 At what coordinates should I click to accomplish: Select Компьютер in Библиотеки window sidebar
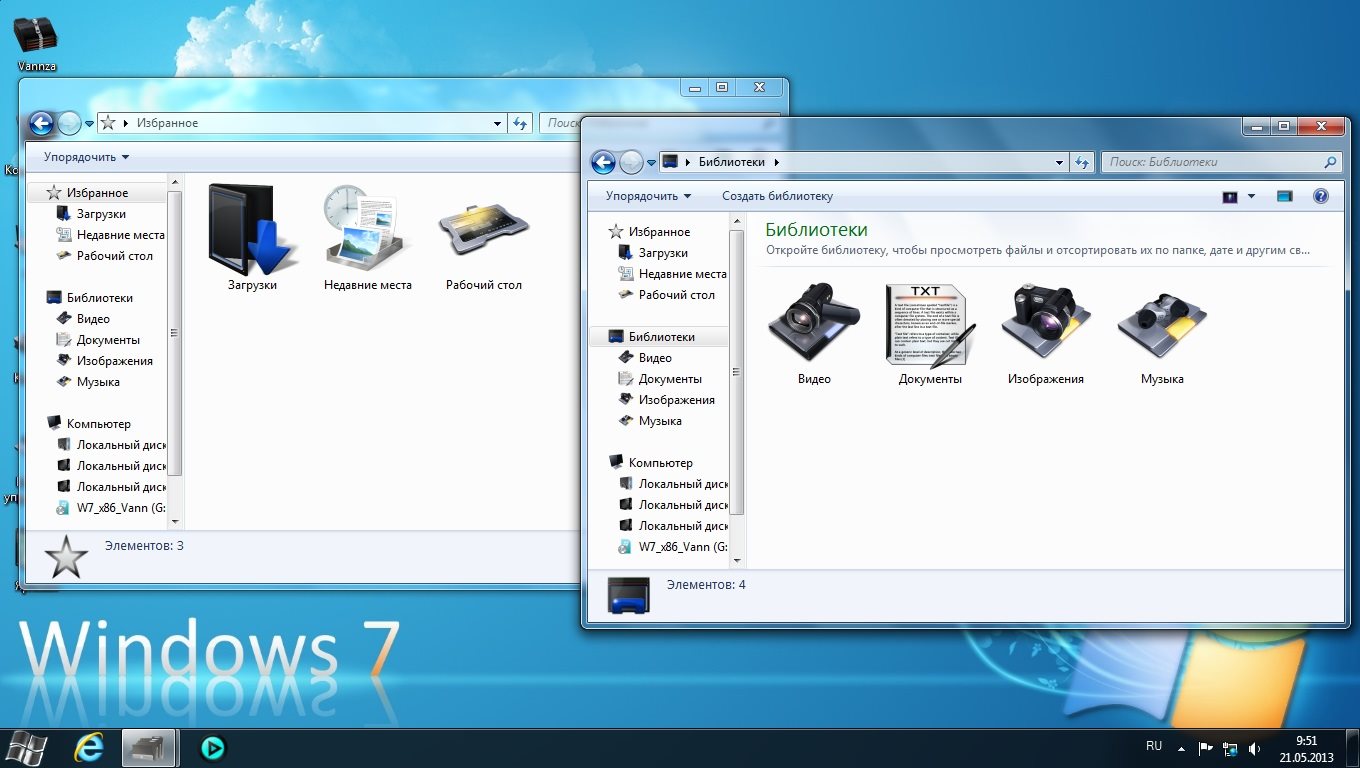[x=660, y=463]
